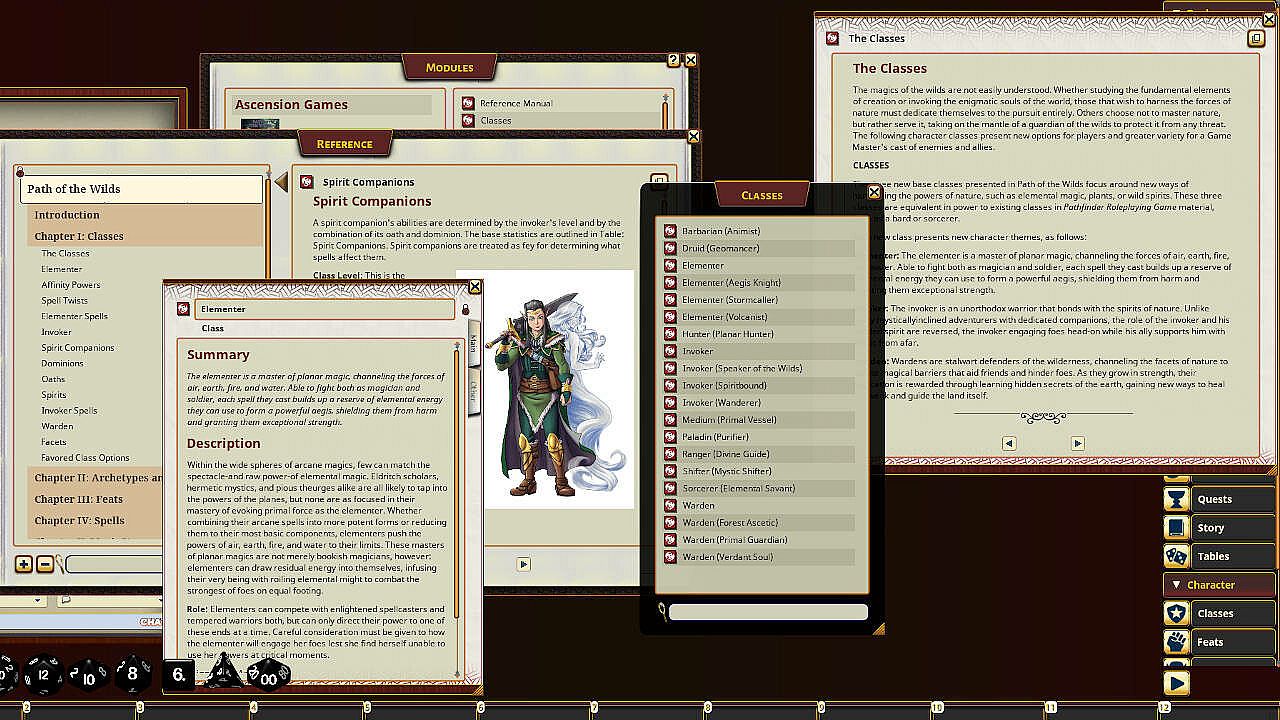Viewport: 1280px width, 720px height.
Task: Roll the d12 die
Action: click(43, 675)
